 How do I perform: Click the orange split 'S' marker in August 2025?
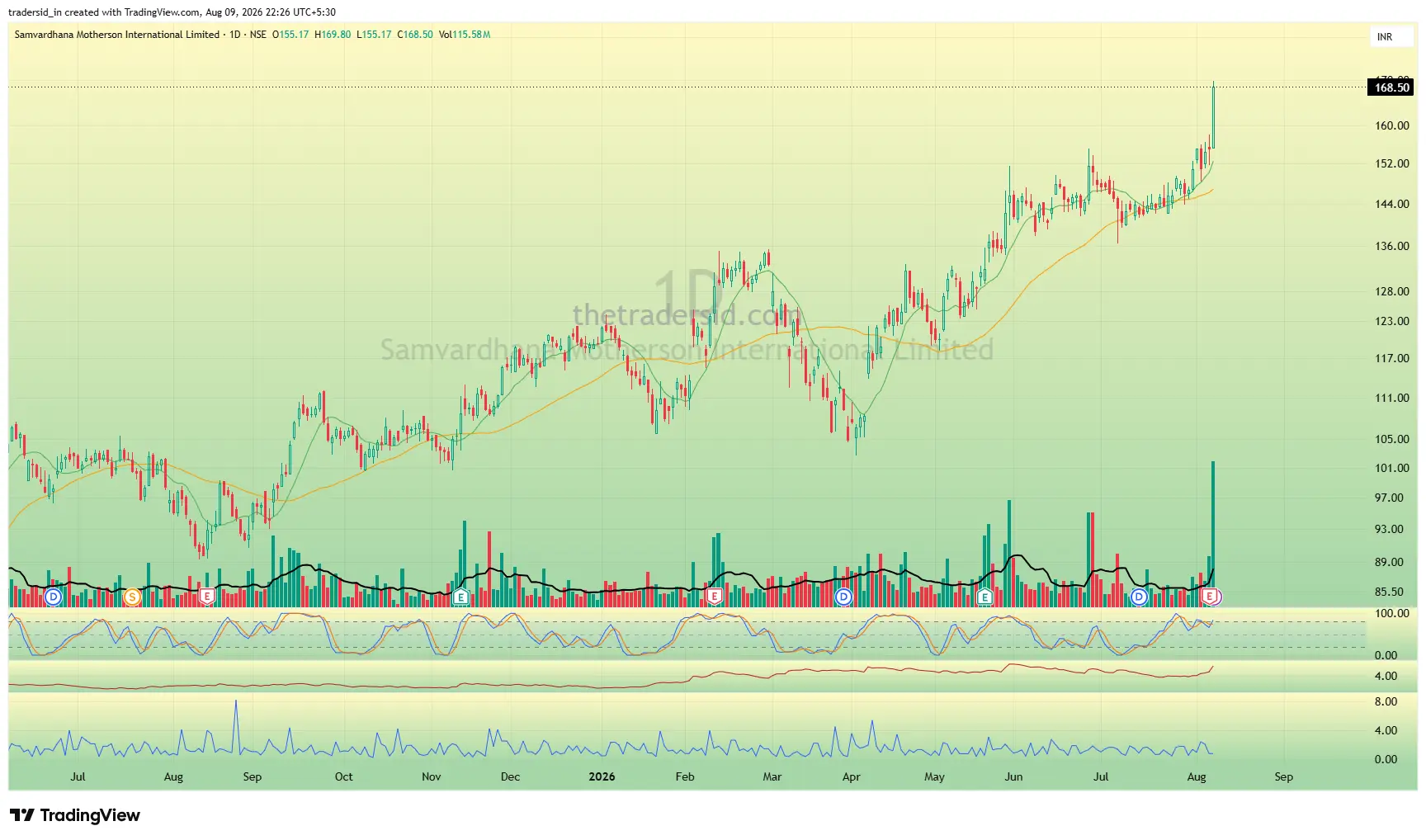[x=131, y=596]
